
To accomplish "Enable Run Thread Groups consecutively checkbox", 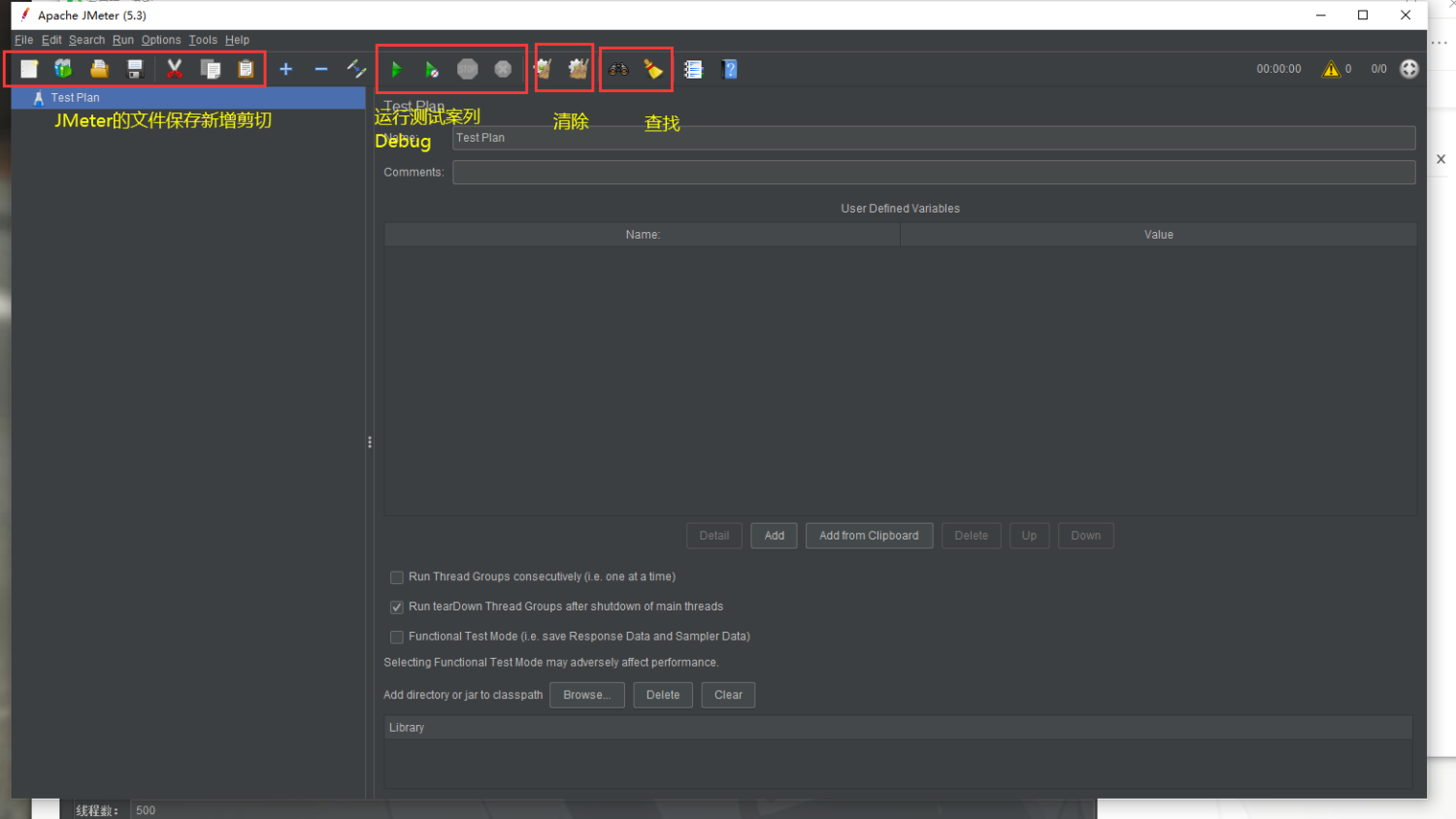I will click(x=397, y=577).
